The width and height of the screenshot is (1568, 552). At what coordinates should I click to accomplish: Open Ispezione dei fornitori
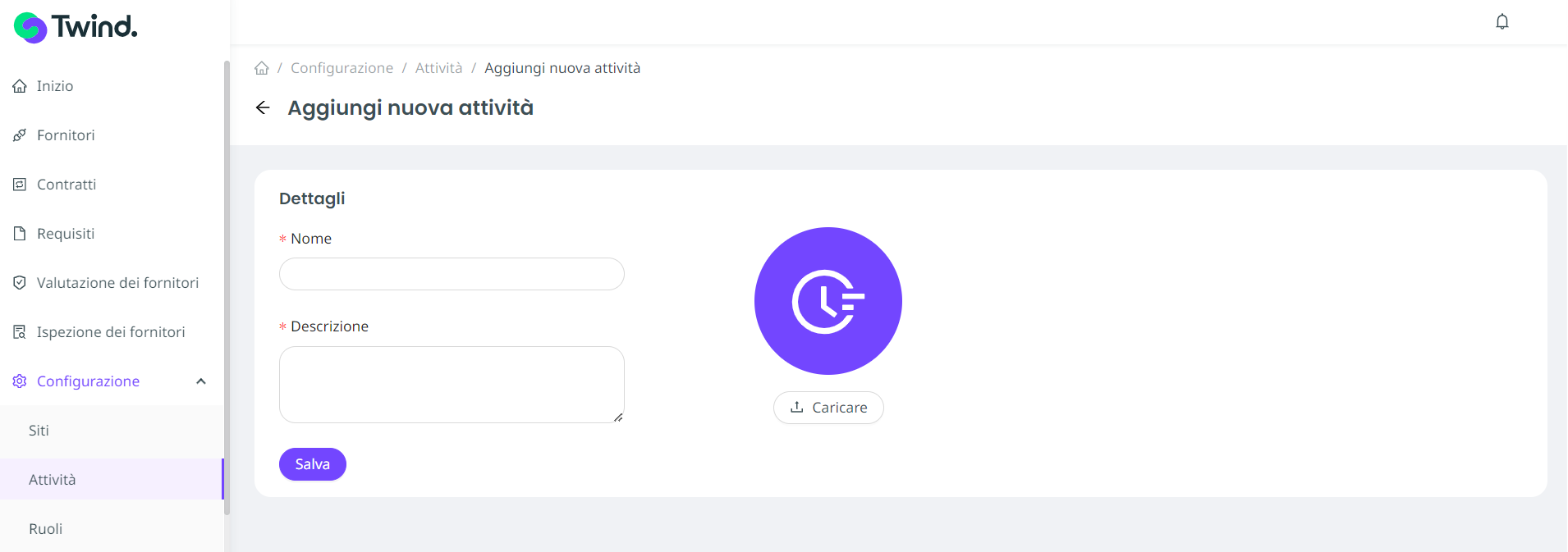[112, 332]
